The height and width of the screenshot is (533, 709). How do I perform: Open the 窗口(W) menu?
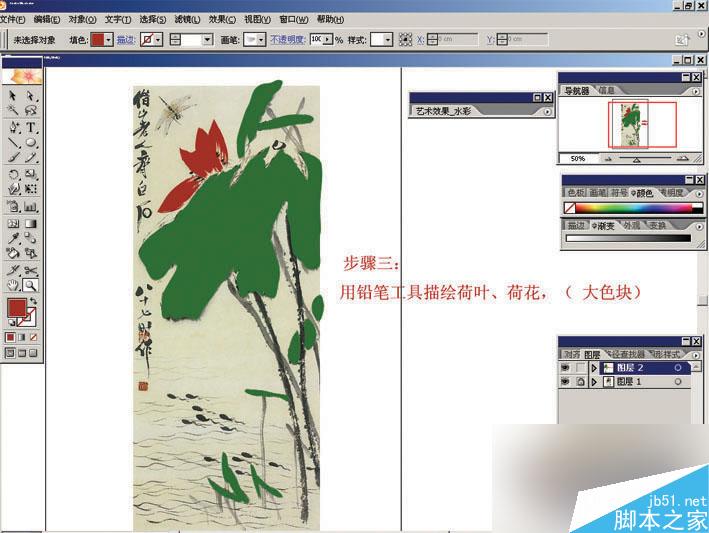pos(293,19)
